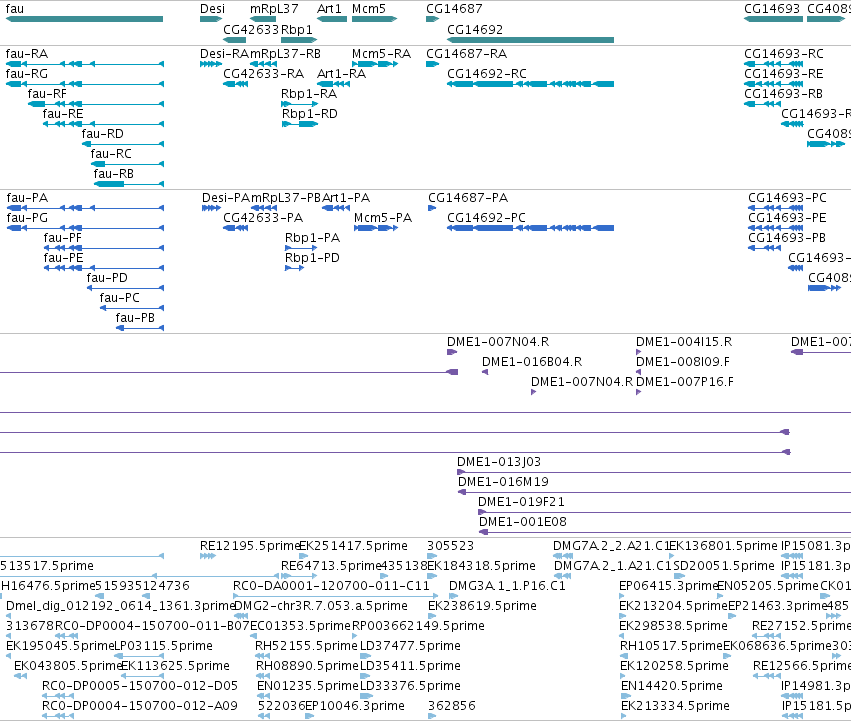Click the DME1-016M19 BAC clone label

click(x=503, y=482)
